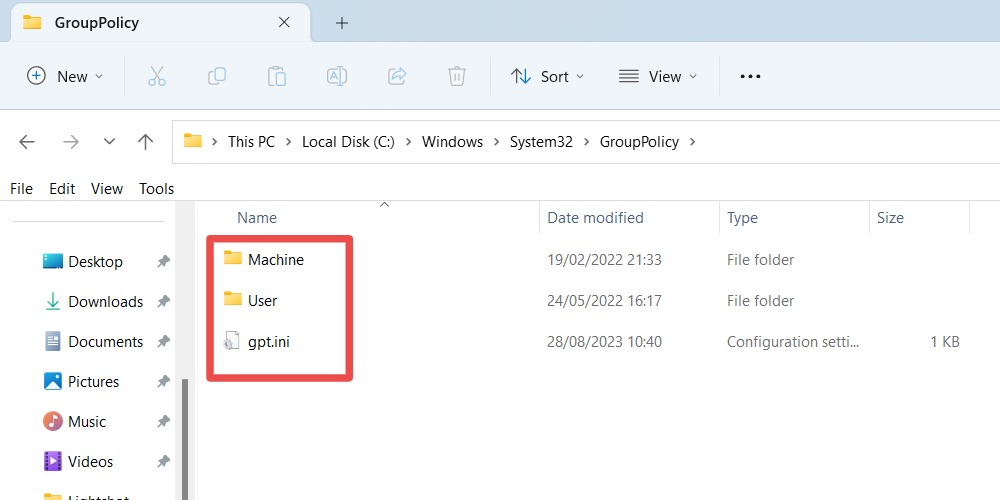The width and height of the screenshot is (1000, 500).
Task: Click the Cut scissors icon
Action: click(x=156, y=77)
